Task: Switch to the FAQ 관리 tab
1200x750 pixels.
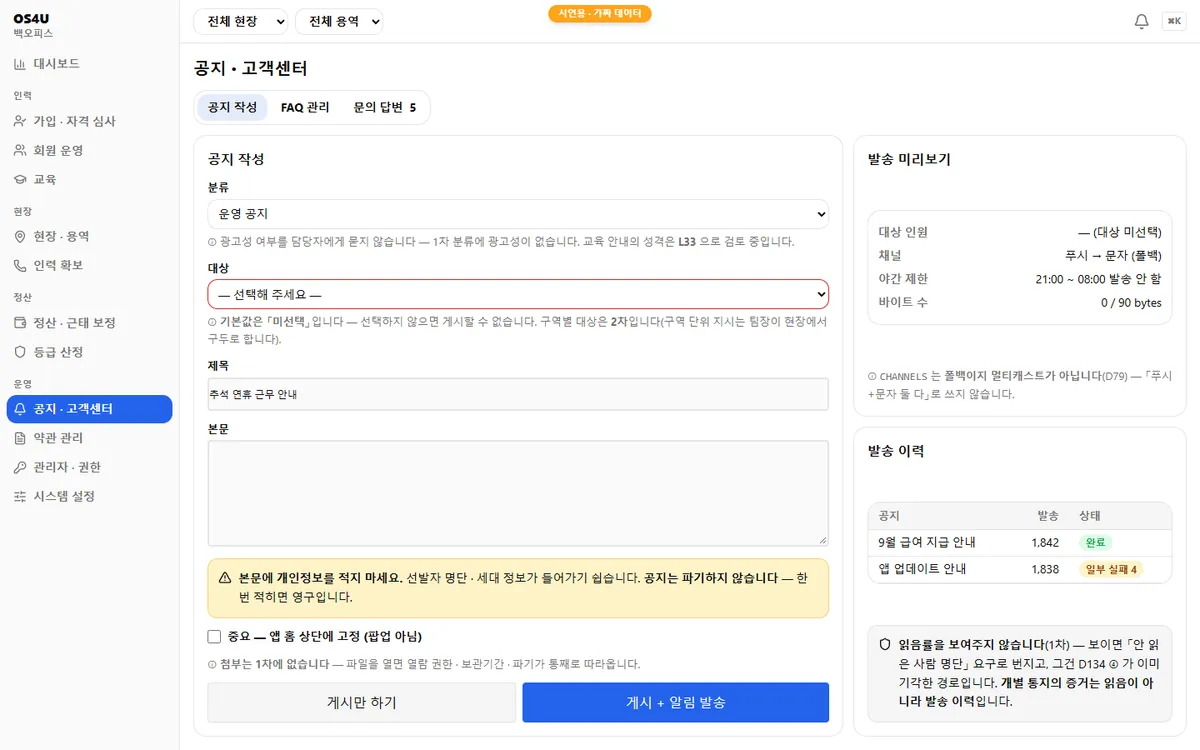Action: (x=305, y=107)
